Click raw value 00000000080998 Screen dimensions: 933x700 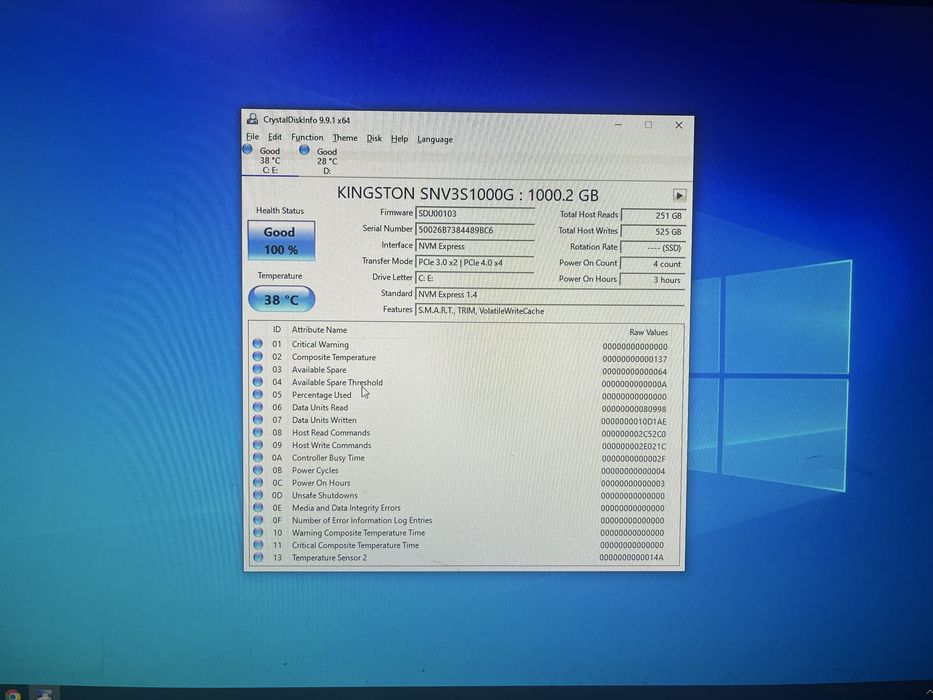[x=634, y=409]
